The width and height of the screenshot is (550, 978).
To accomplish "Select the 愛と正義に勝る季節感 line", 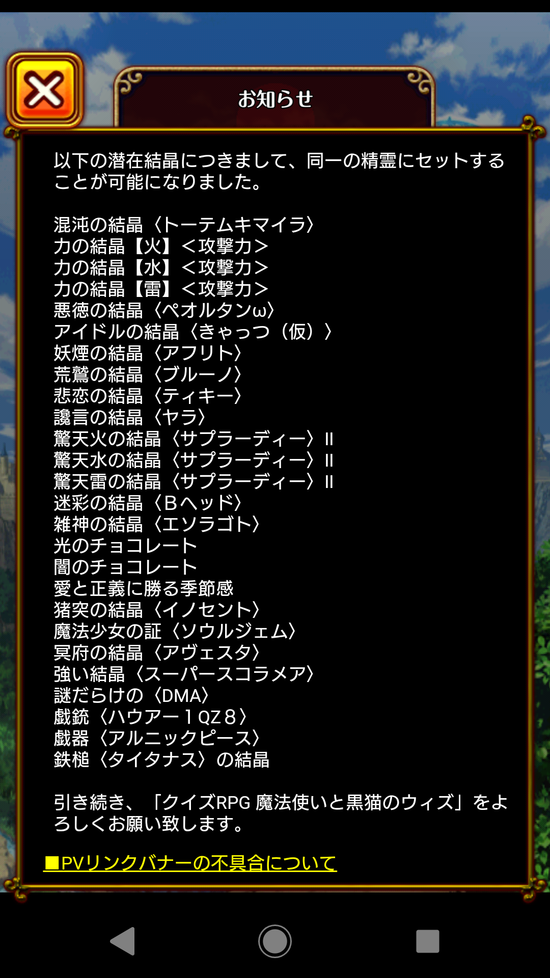I will pos(143,588).
